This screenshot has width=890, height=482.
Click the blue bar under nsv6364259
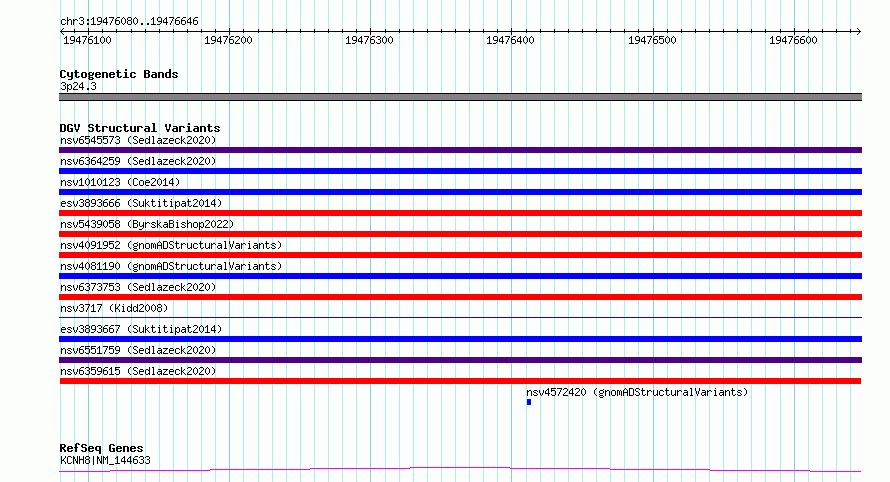pyautogui.click(x=460, y=171)
